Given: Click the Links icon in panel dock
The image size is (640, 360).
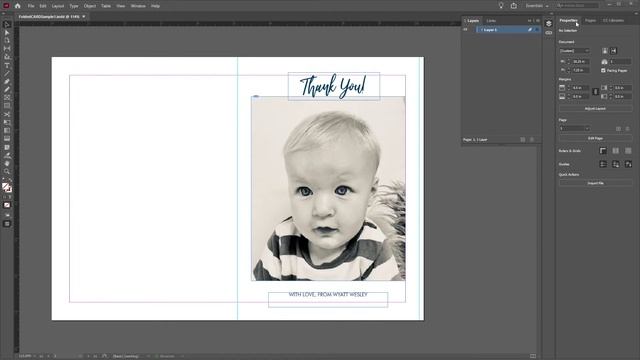Looking at the screenshot, I should [x=549, y=33].
